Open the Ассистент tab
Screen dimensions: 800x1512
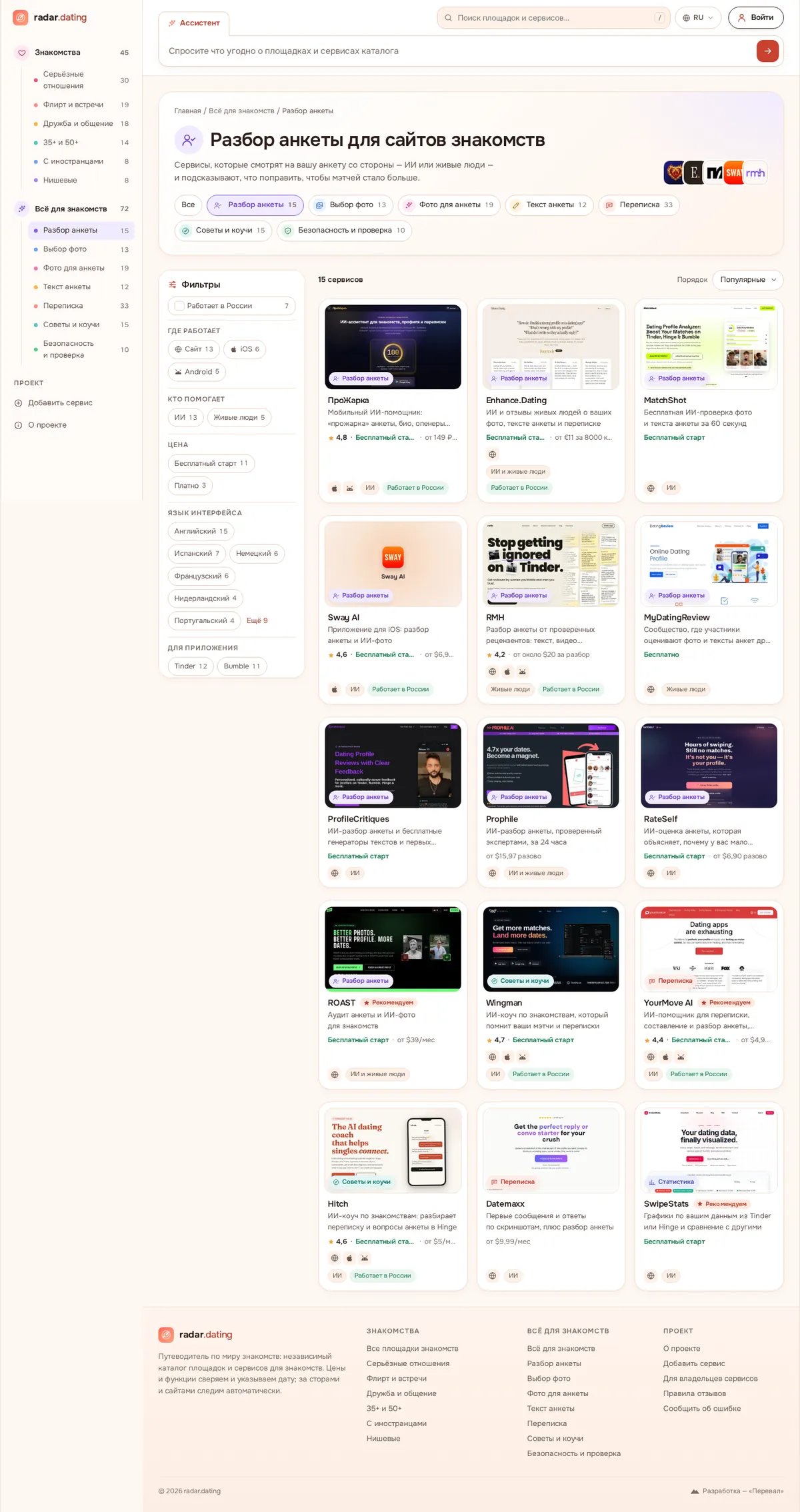coord(194,23)
